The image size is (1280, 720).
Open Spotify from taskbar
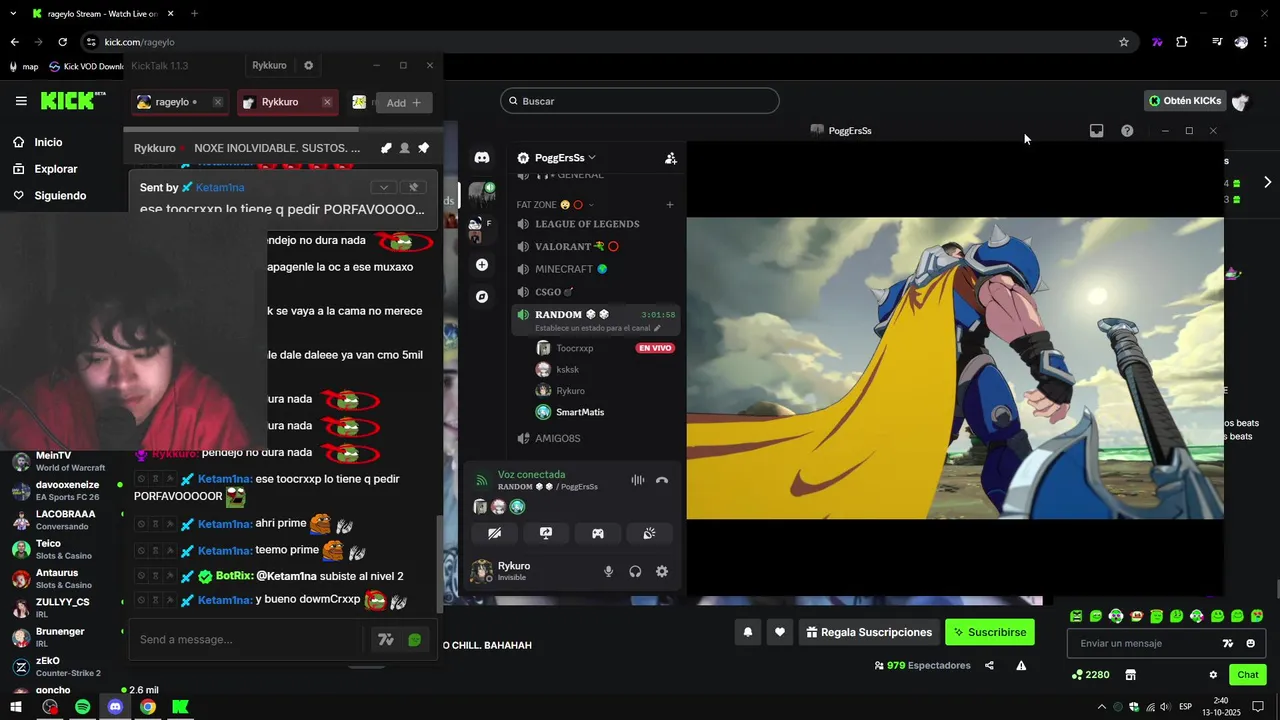(x=83, y=707)
